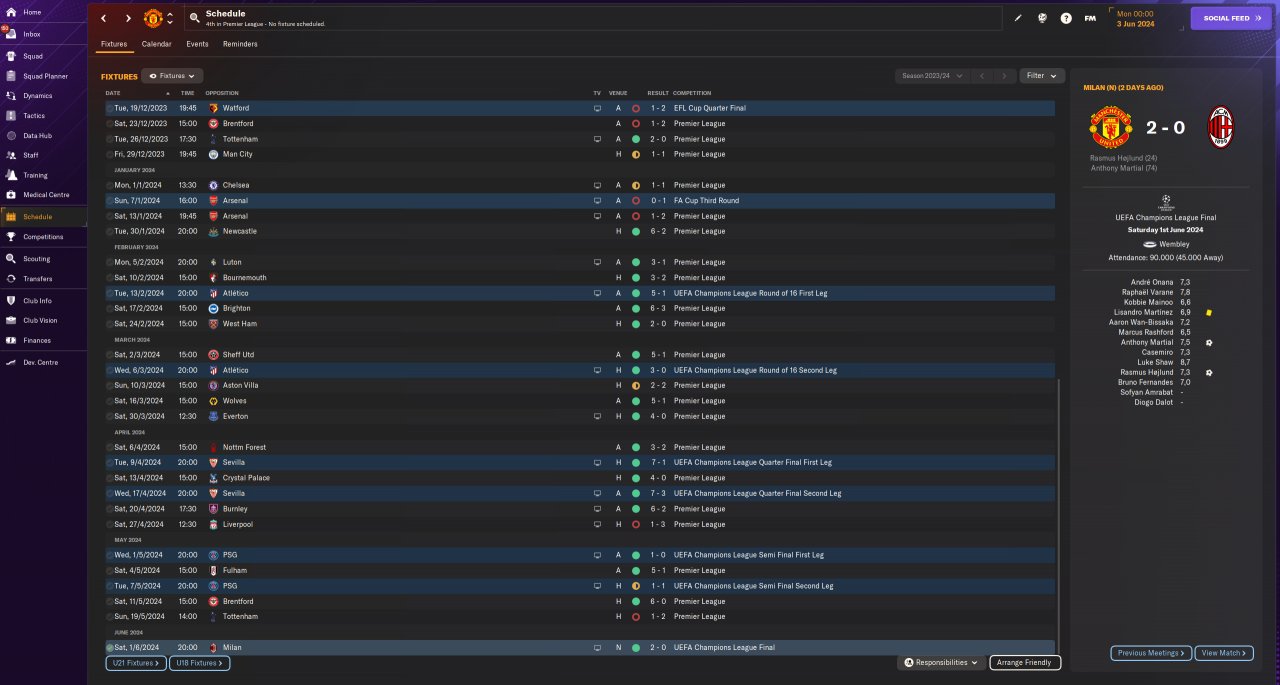
Task: Click the Social Feed button
Action: tap(1231, 18)
